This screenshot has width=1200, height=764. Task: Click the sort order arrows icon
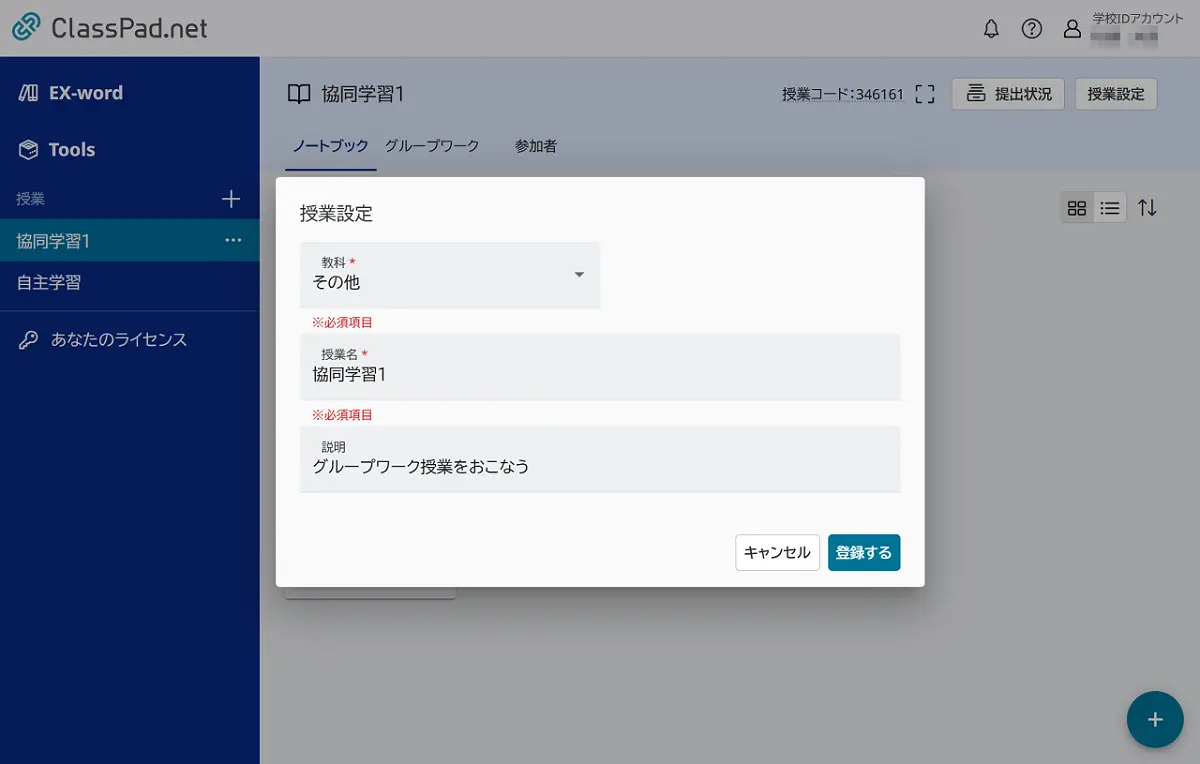(x=1147, y=207)
